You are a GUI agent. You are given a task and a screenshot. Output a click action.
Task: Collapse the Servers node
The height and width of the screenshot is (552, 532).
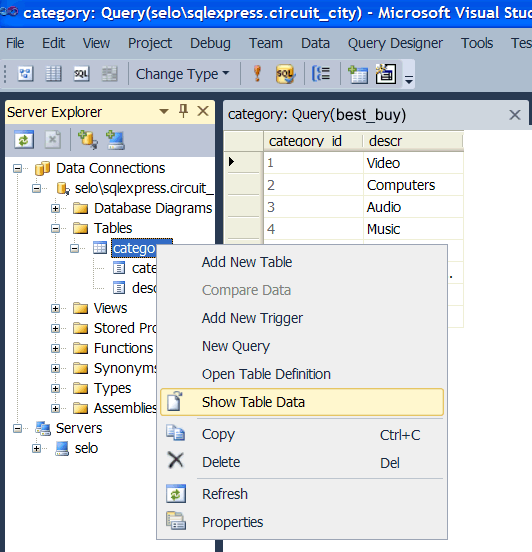coord(17,428)
